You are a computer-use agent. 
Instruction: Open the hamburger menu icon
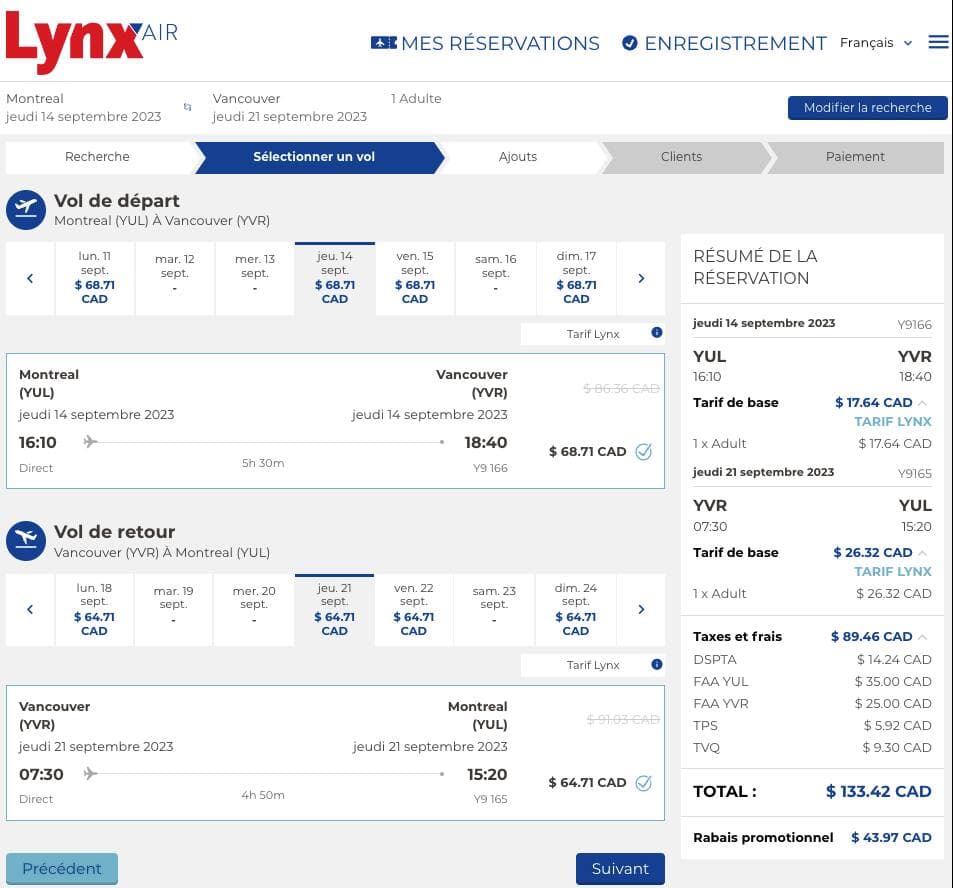coord(938,42)
